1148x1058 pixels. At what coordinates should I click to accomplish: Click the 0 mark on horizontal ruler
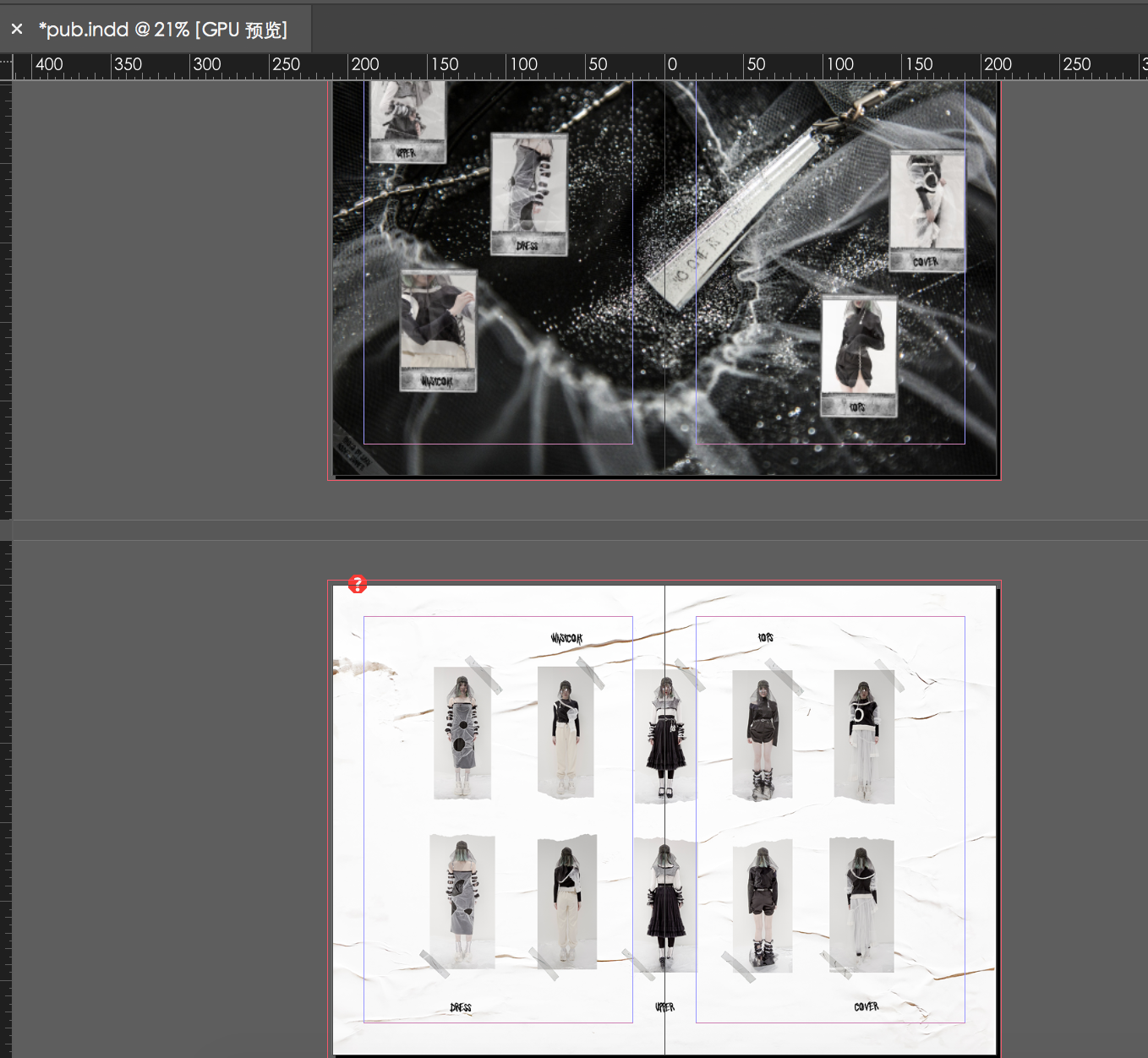pos(672,65)
